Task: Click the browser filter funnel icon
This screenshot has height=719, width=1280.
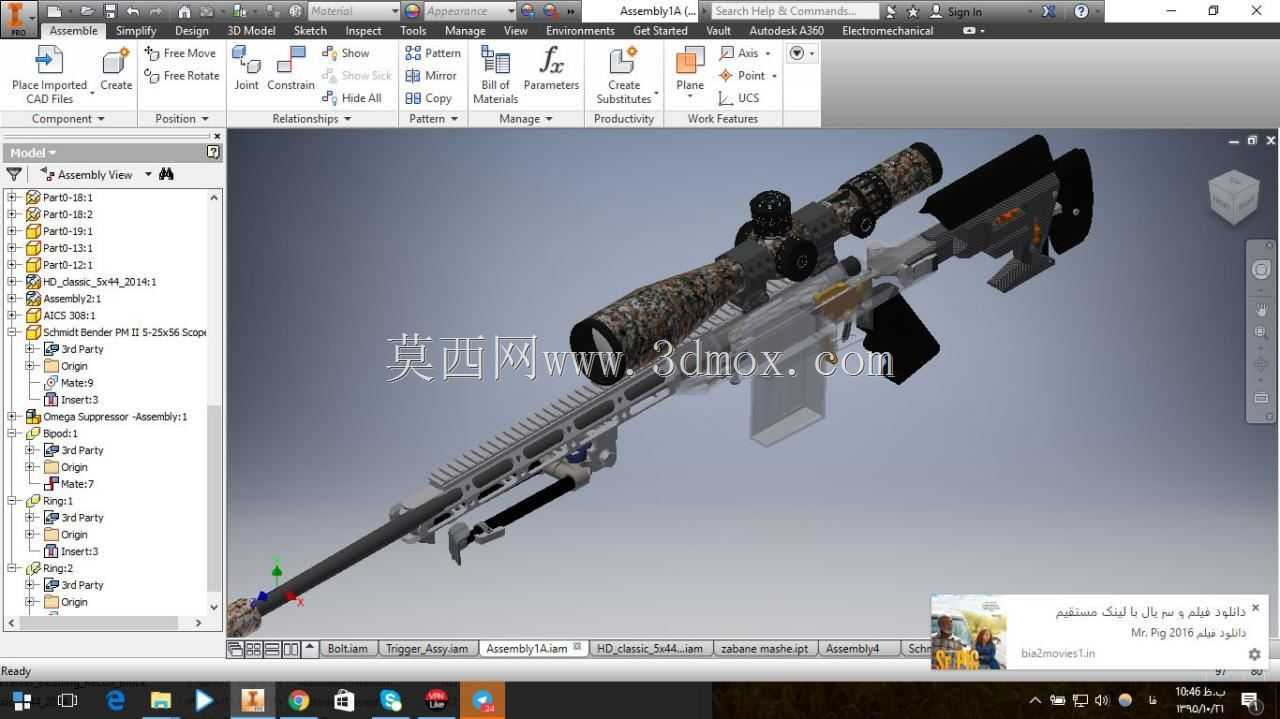Action: 14,174
